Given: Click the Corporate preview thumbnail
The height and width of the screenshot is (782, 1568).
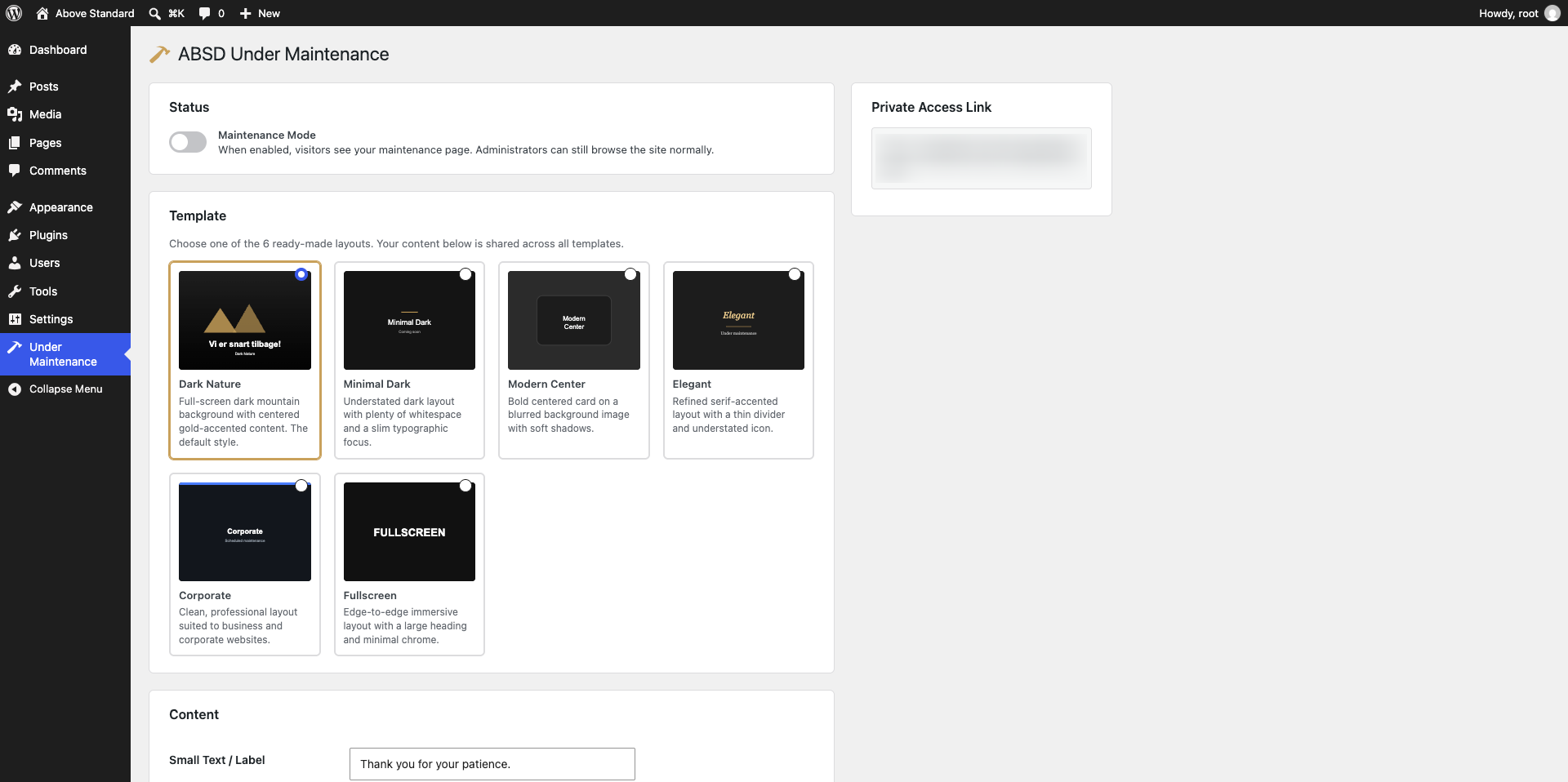Looking at the screenshot, I should [245, 531].
